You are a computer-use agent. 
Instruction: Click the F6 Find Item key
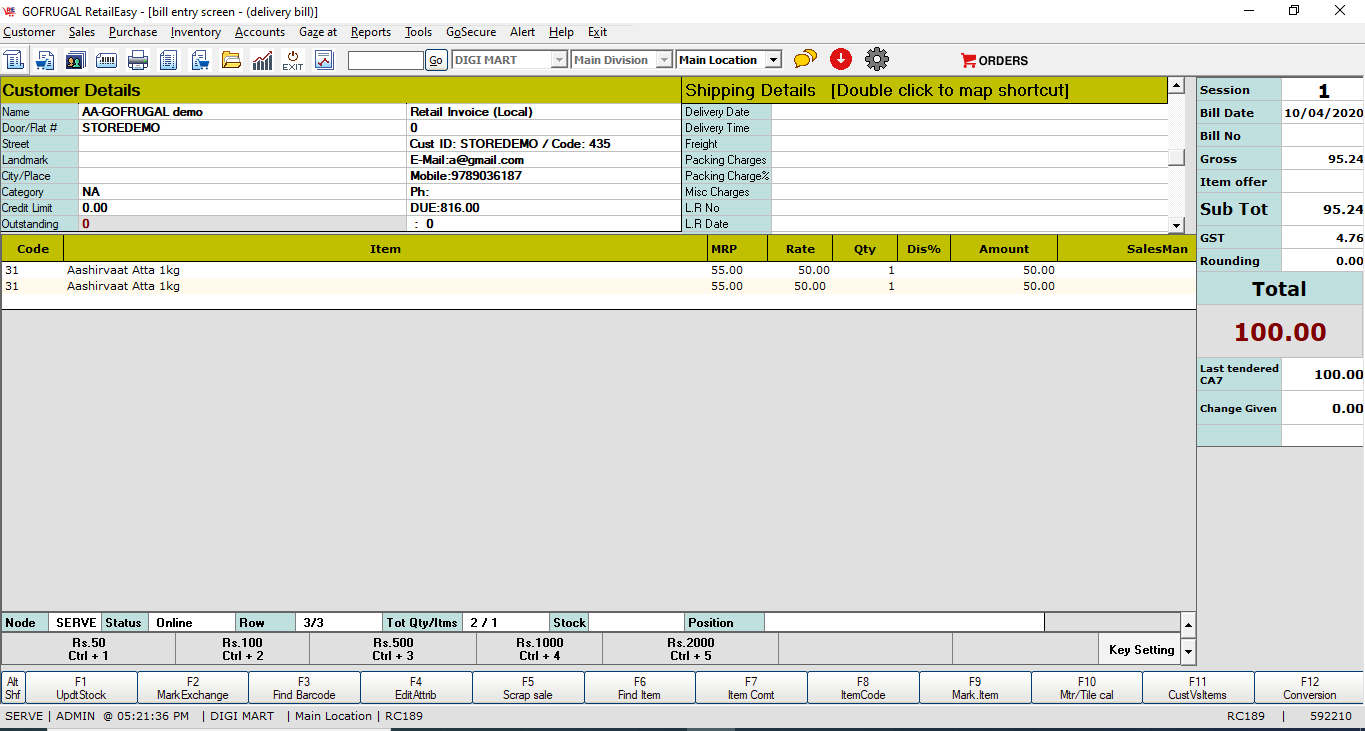click(x=639, y=688)
